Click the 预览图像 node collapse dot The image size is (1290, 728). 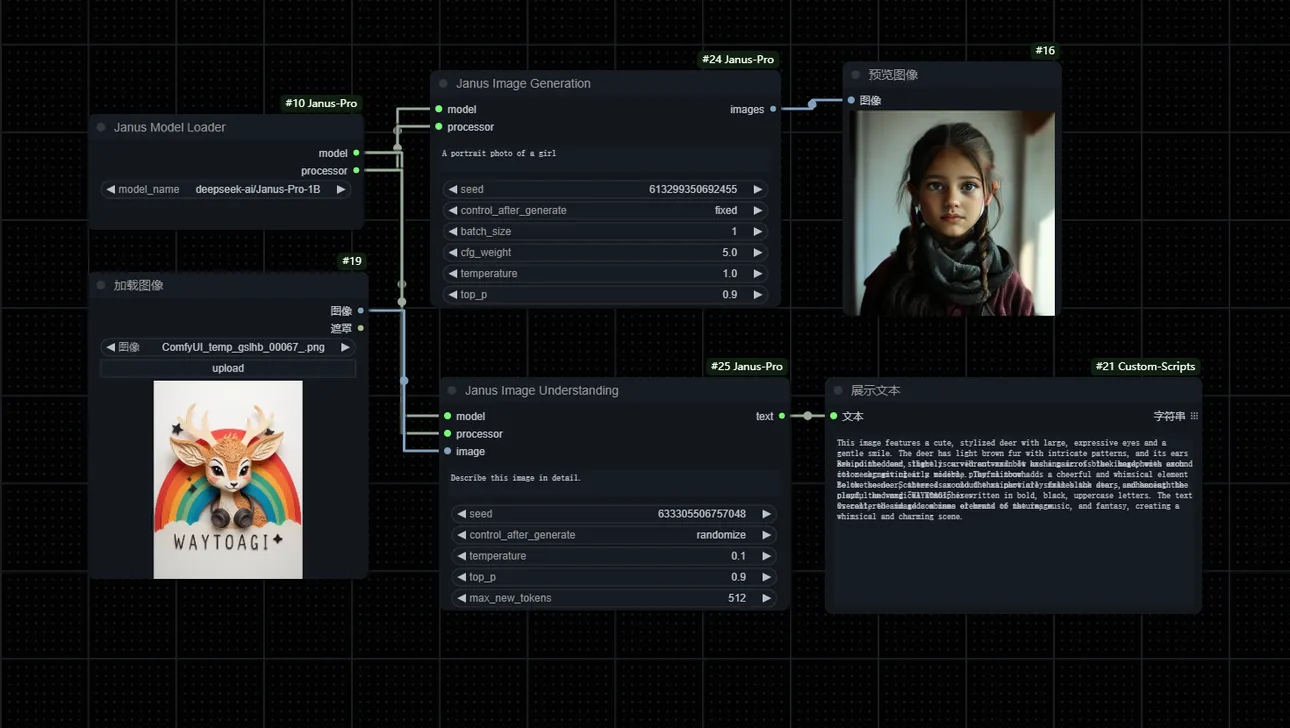(855, 75)
